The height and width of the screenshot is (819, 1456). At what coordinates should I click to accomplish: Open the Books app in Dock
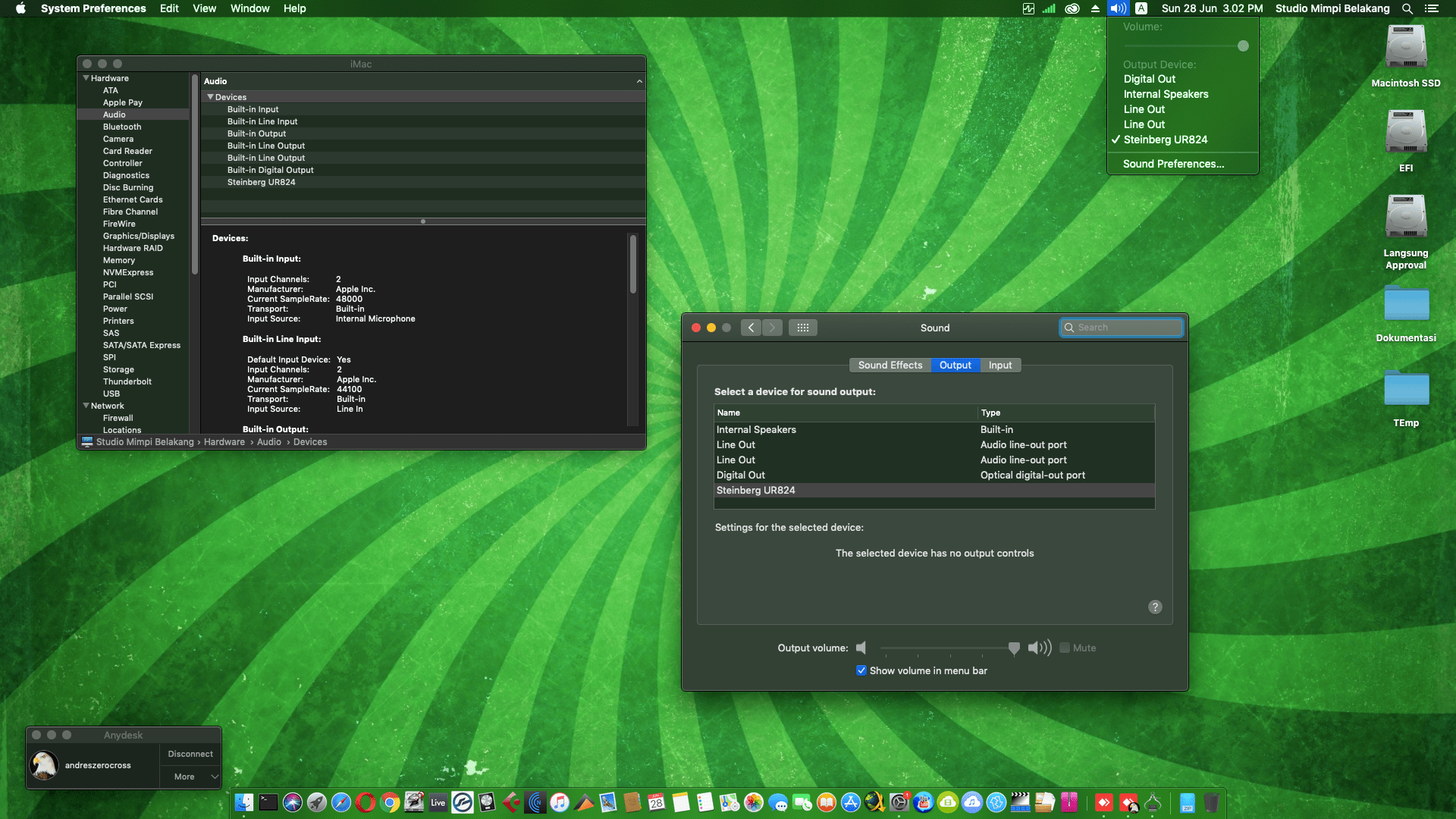827,802
